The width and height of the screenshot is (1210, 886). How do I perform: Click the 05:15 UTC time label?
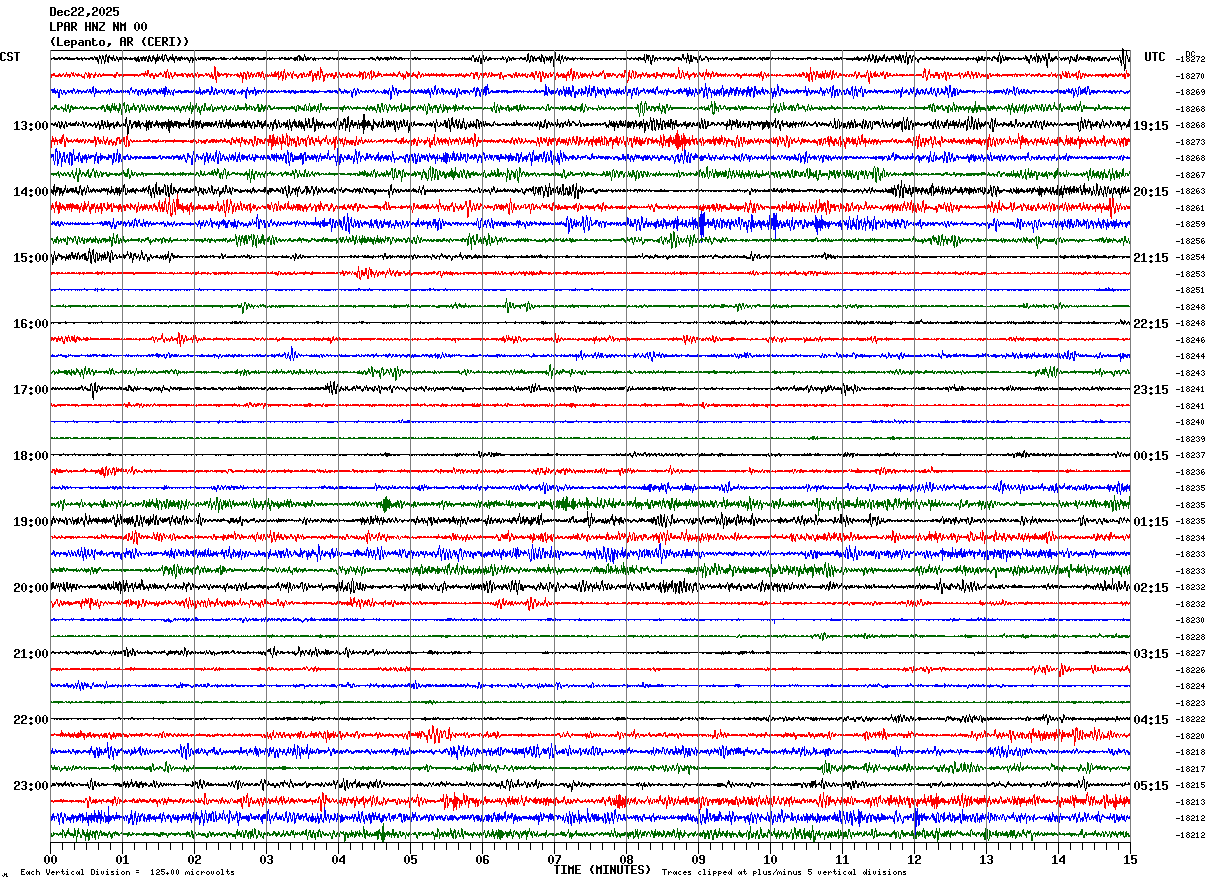(1151, 786)
